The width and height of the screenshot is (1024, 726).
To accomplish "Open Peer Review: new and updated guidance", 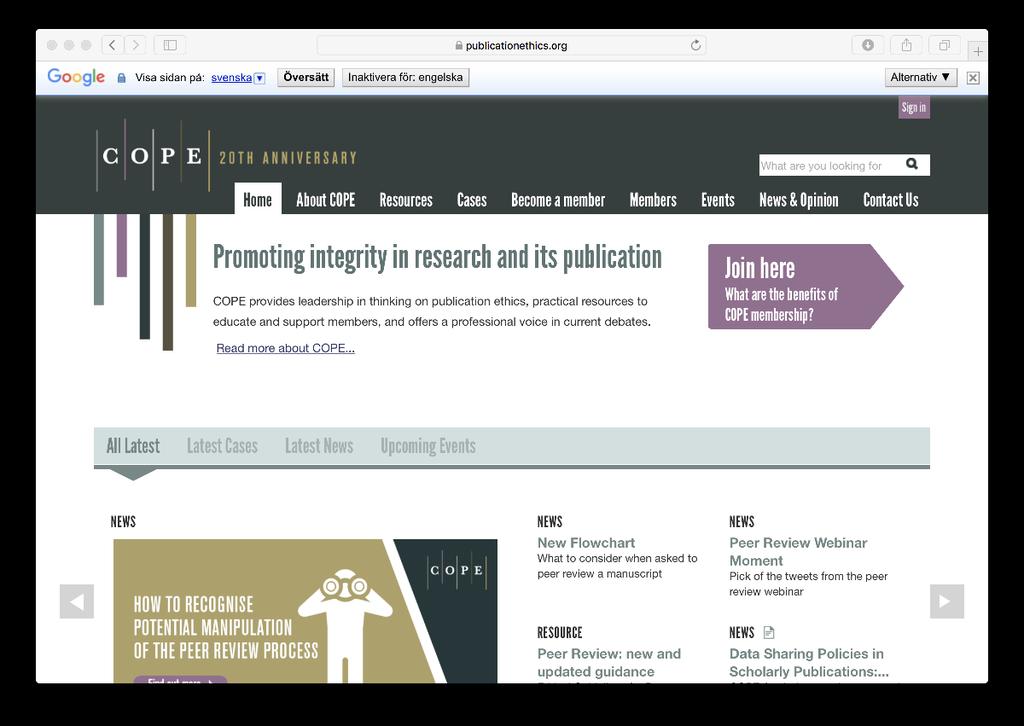I will click(x=609, y=663).
